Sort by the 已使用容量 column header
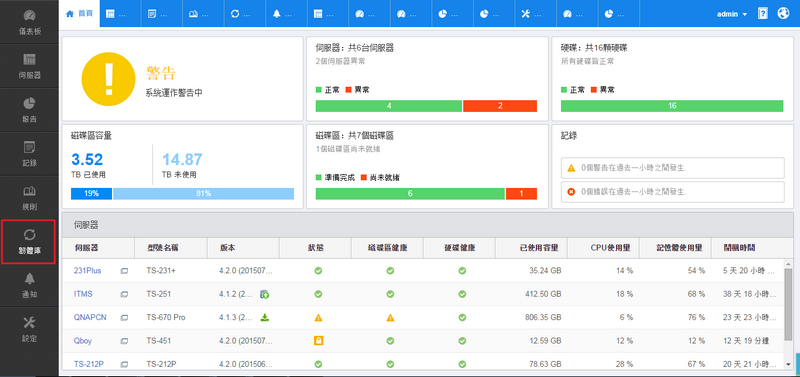Image resolution: width=800 pixels, height=377 pixels. click(x=531, y=248)
